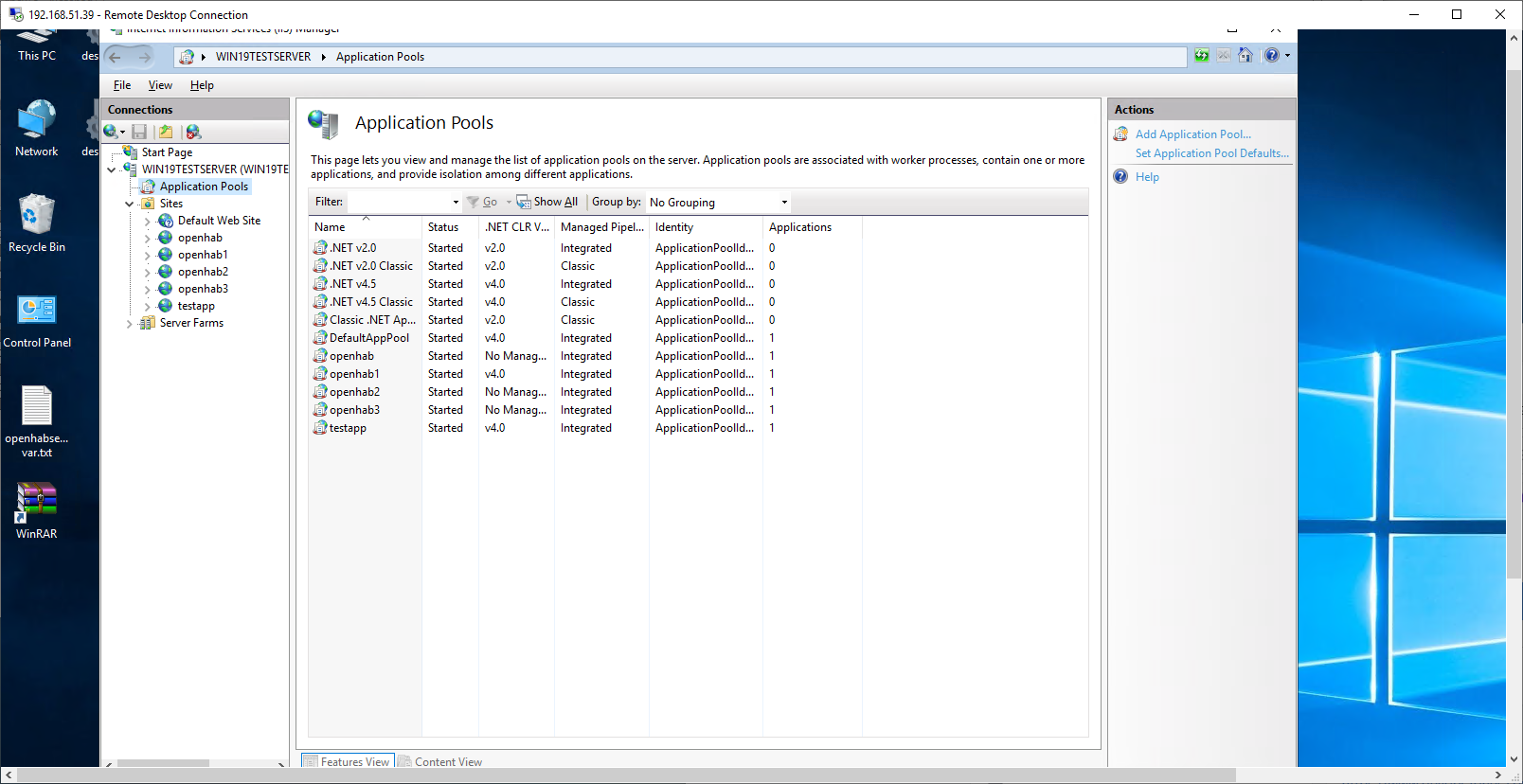Open the Filter field dropdown arrow
Viewport: 1523px width, 784px height.
(x=456, y=203)
